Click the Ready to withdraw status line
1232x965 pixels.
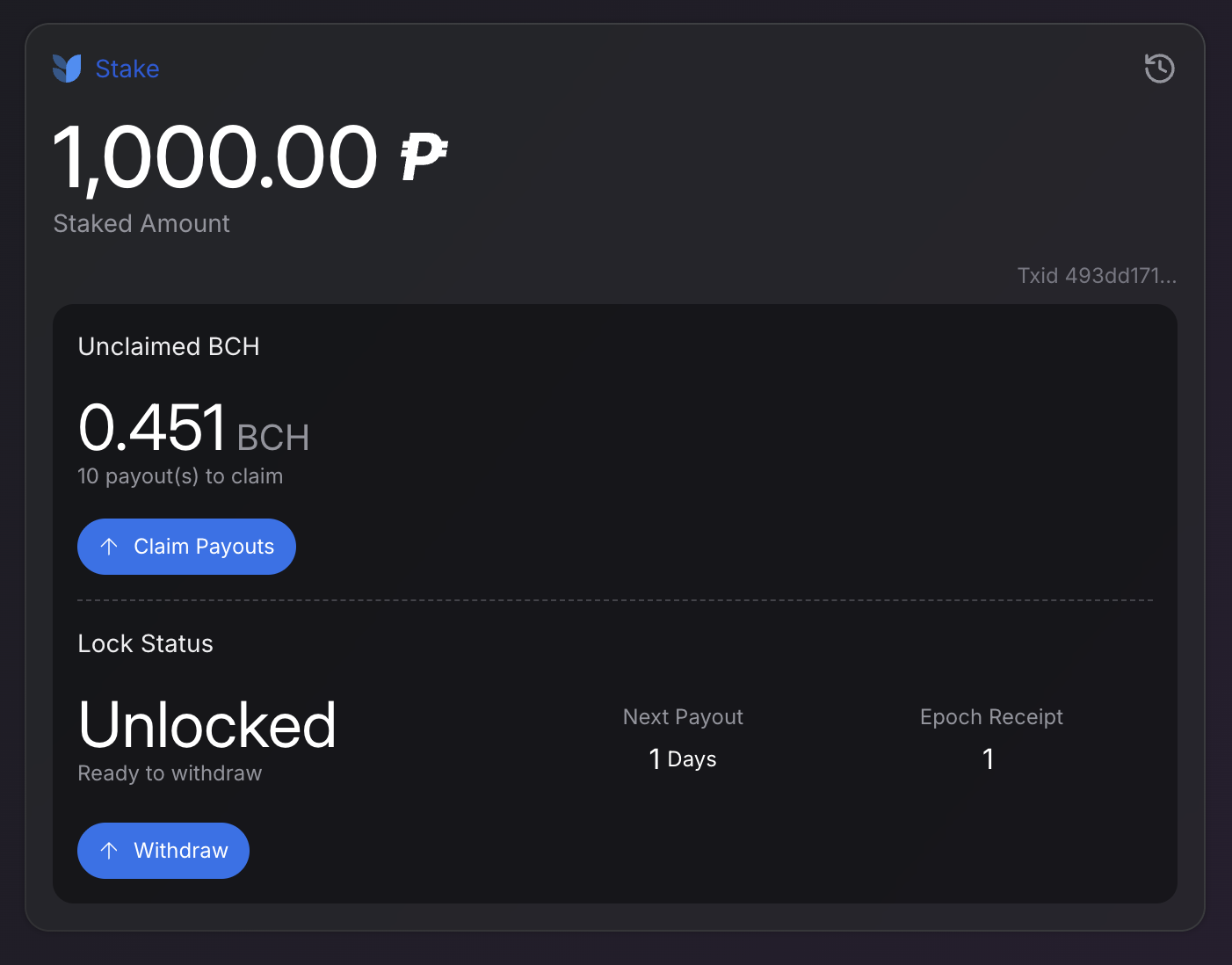[x=170, y=773]
